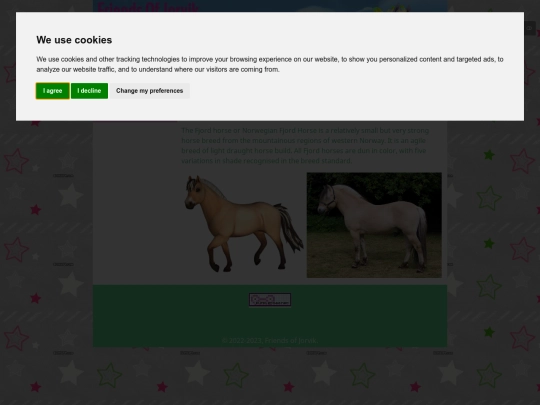This screenshot has width=540, height=405.
Task: Click the blue header banner behind the title
Action: [x=276, y=6]
